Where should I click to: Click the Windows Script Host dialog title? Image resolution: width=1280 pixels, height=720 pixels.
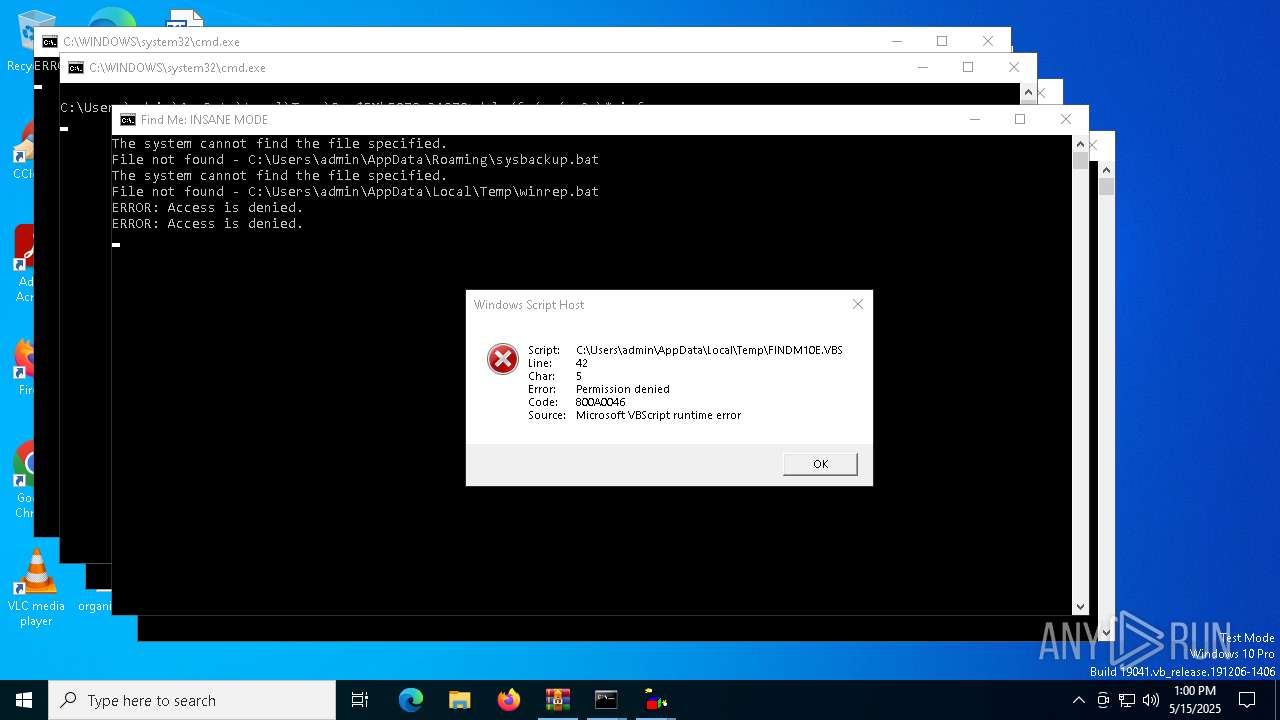pyautogui.click(x=529, y=305)
